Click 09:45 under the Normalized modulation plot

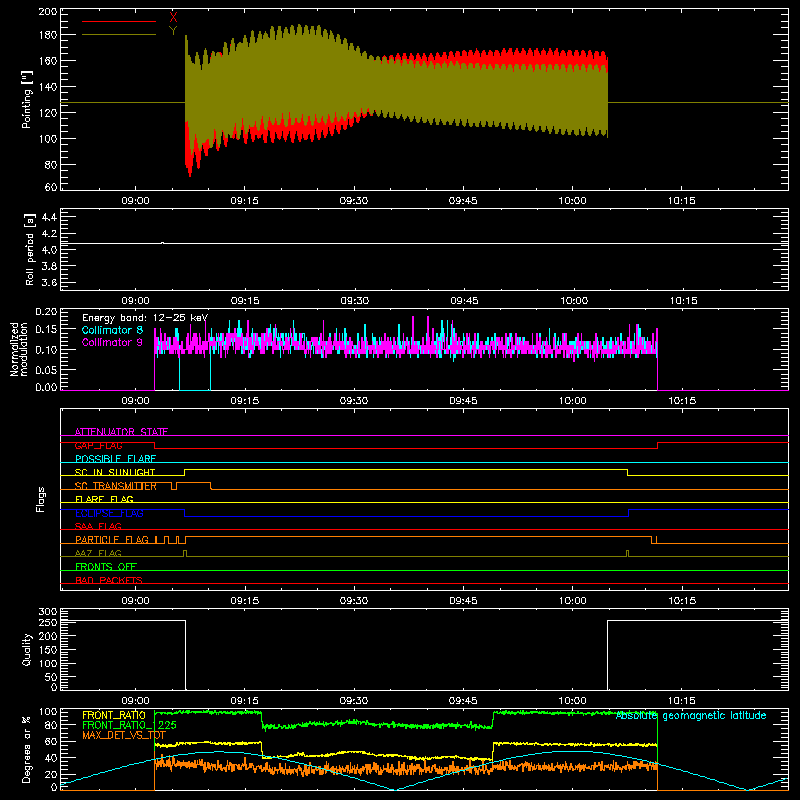click(463, 401)
